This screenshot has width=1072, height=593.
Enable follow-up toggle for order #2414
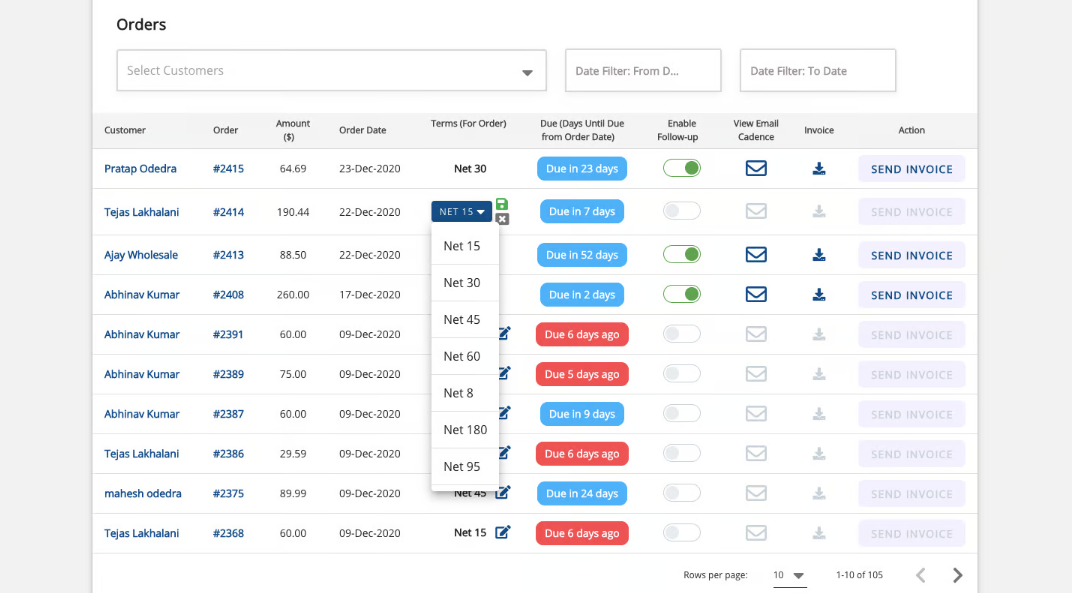682,211
